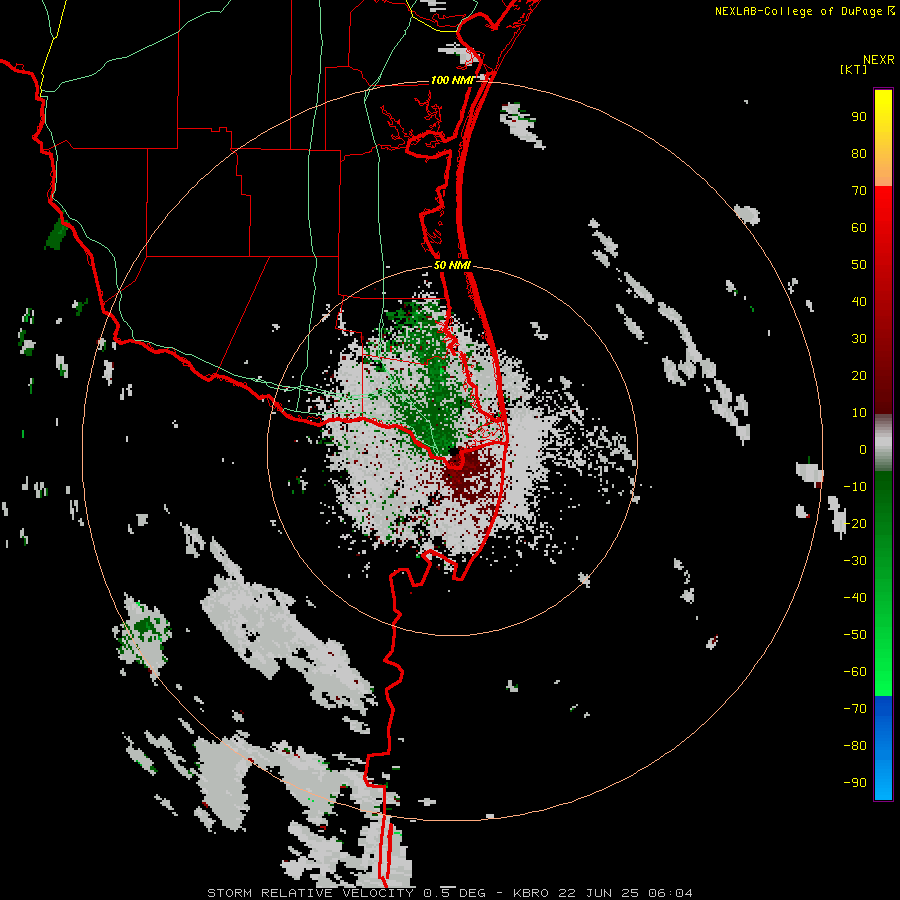Click the dark red outbound velocity patch near the radar
The height and width of the screenshot is (900, 900).
pos(470,476)
